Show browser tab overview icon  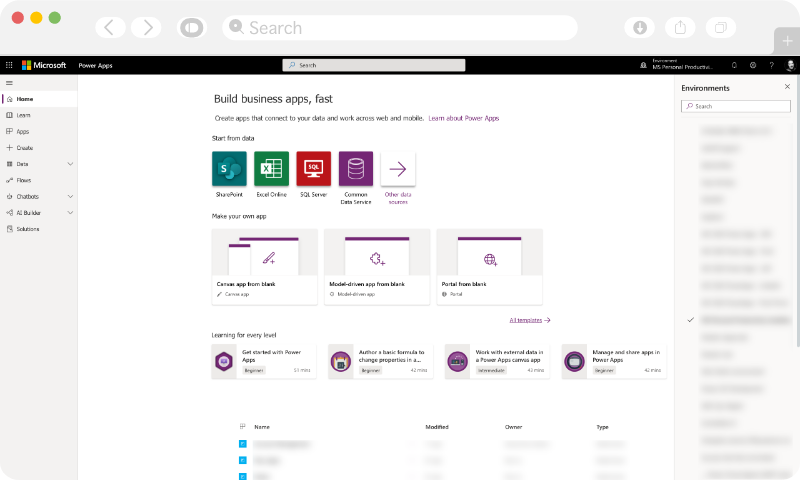point(721,28)
